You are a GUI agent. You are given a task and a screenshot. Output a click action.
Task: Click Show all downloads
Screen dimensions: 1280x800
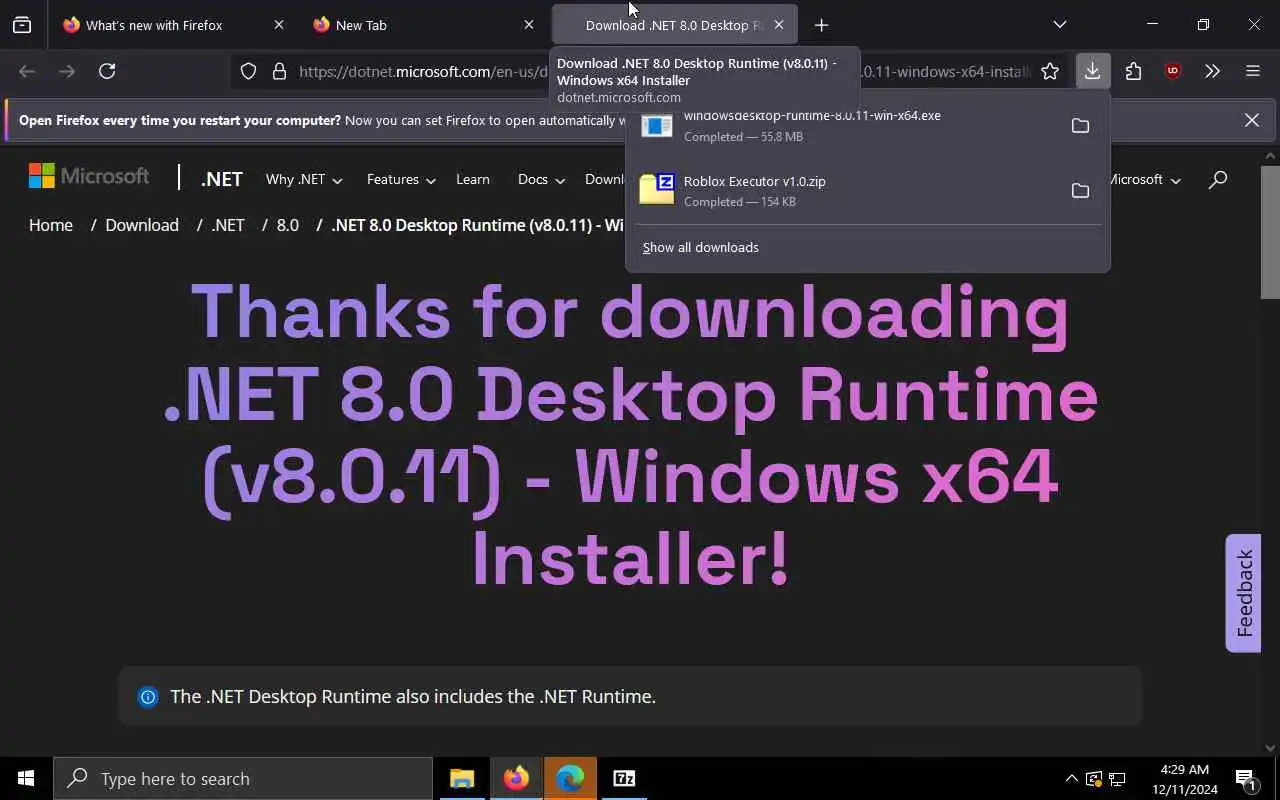[700, 247]
